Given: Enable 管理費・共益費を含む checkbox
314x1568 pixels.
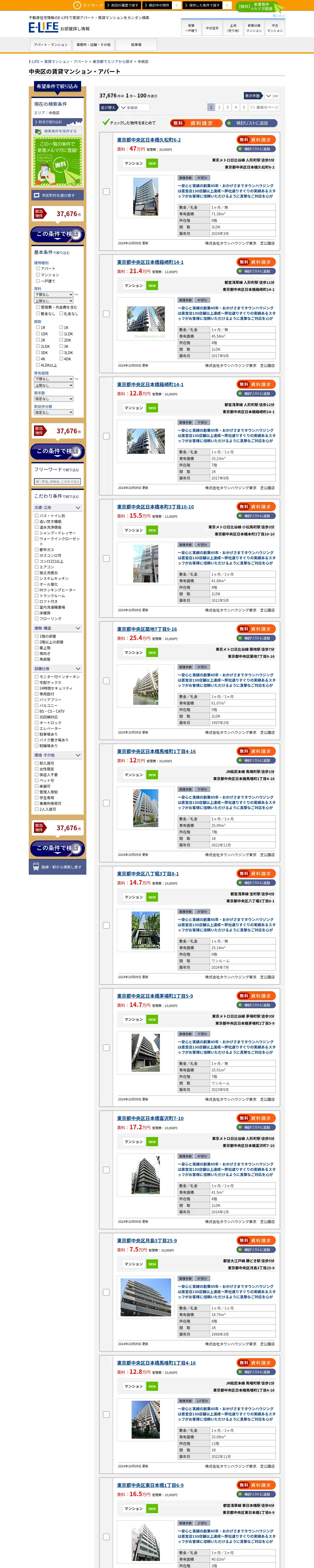Looking at the screenshot, I should [38, 307].
